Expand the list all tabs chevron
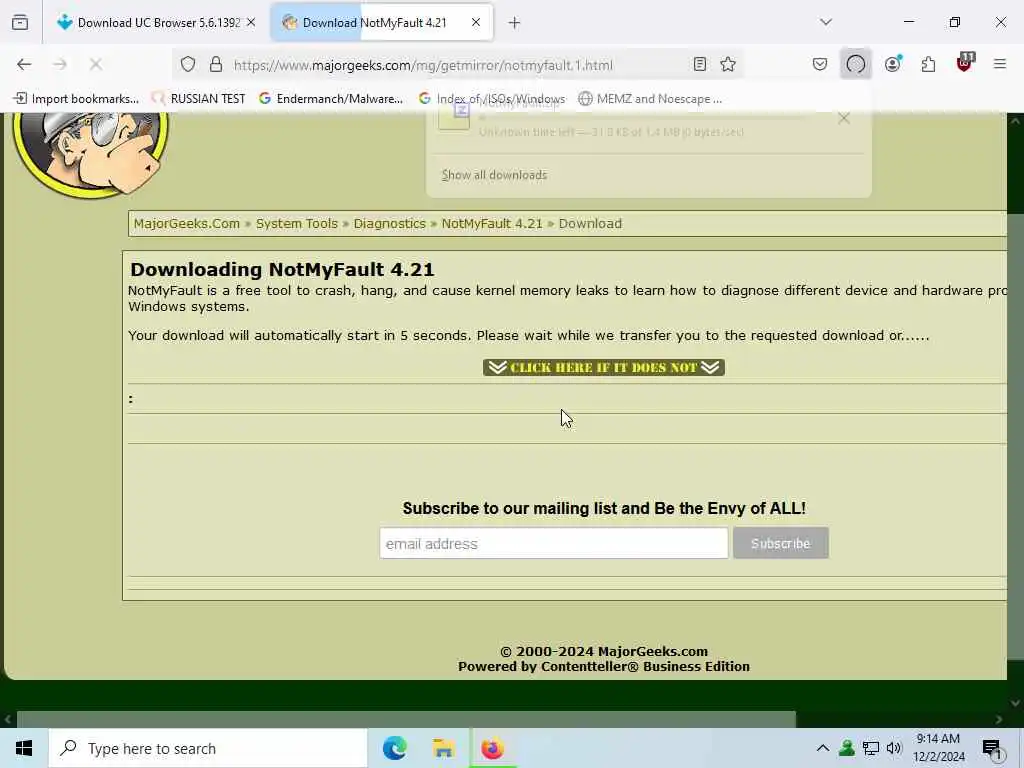Image resolution: width=1024 pixels, height=768 pixels. (826, 22)
